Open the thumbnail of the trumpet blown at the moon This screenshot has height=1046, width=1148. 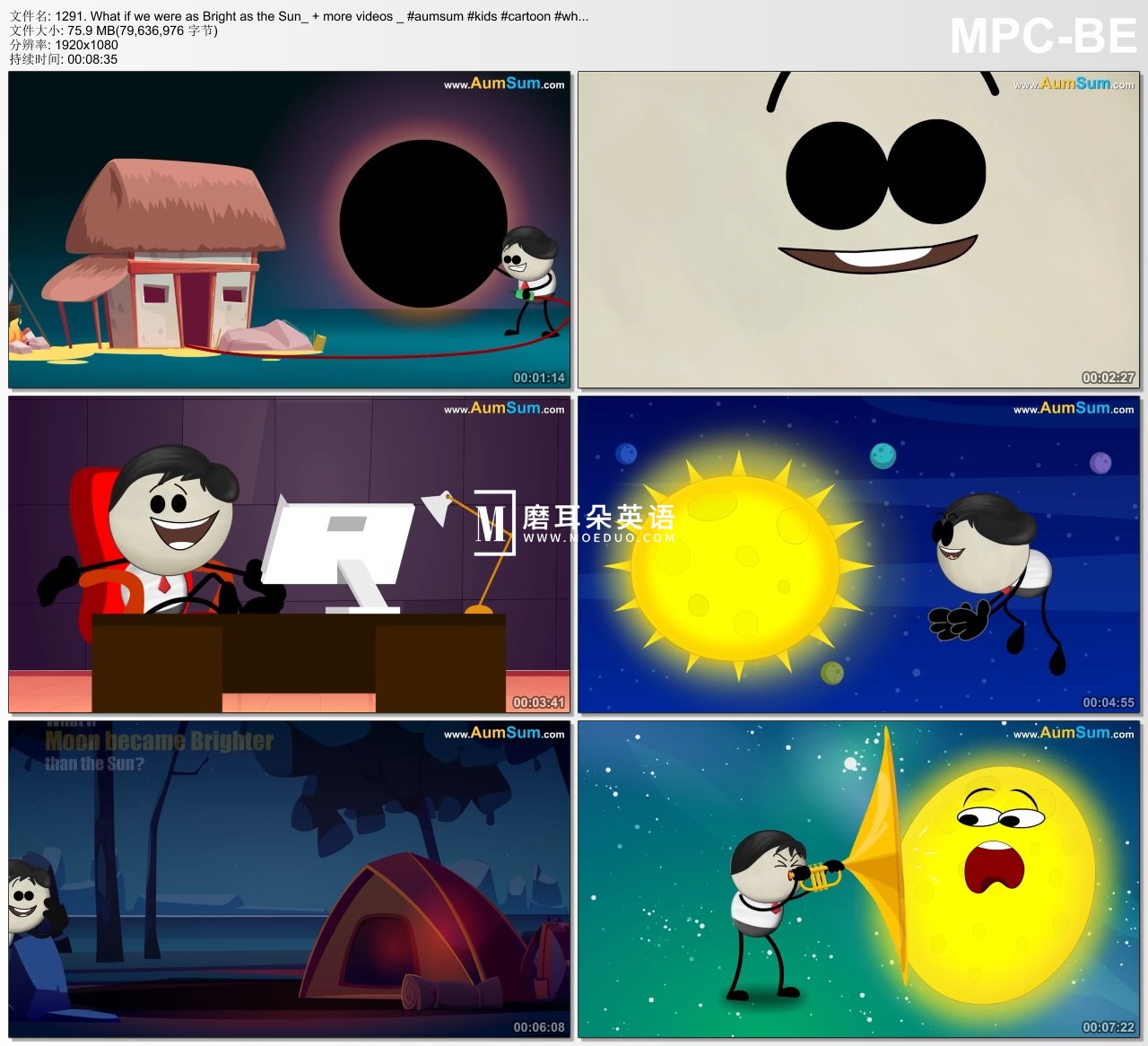click(x=858, y=879)
